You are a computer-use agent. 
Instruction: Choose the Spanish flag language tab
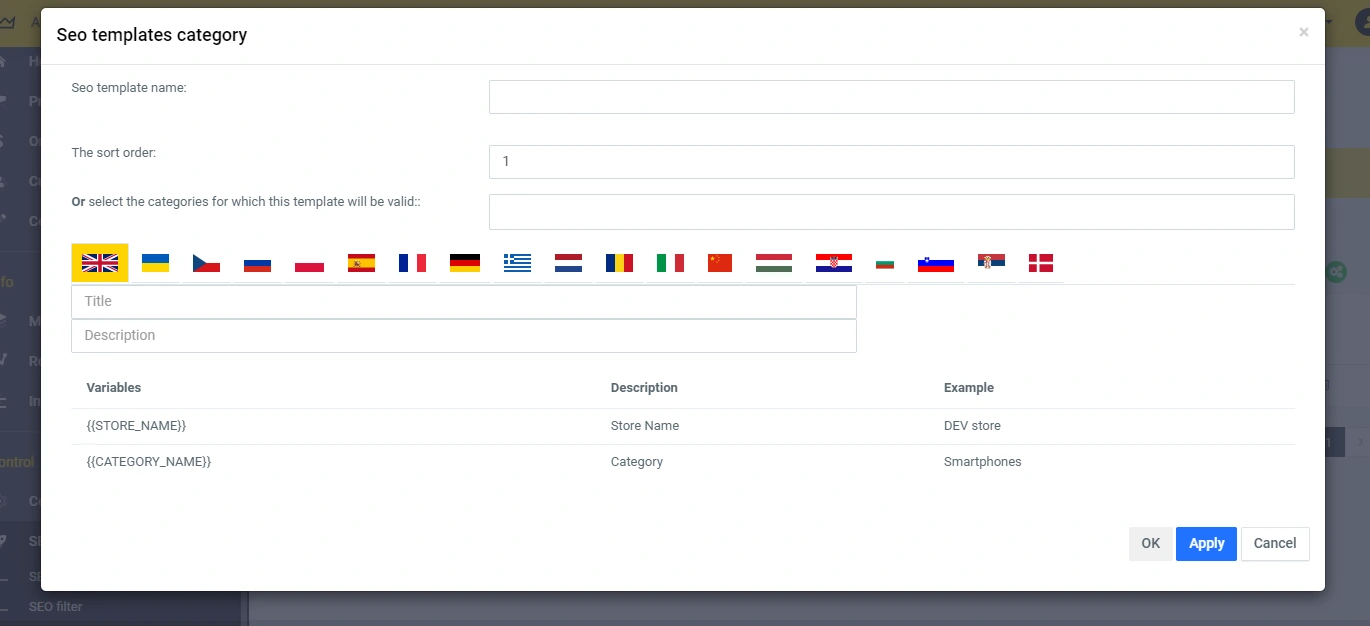[361, 263]
